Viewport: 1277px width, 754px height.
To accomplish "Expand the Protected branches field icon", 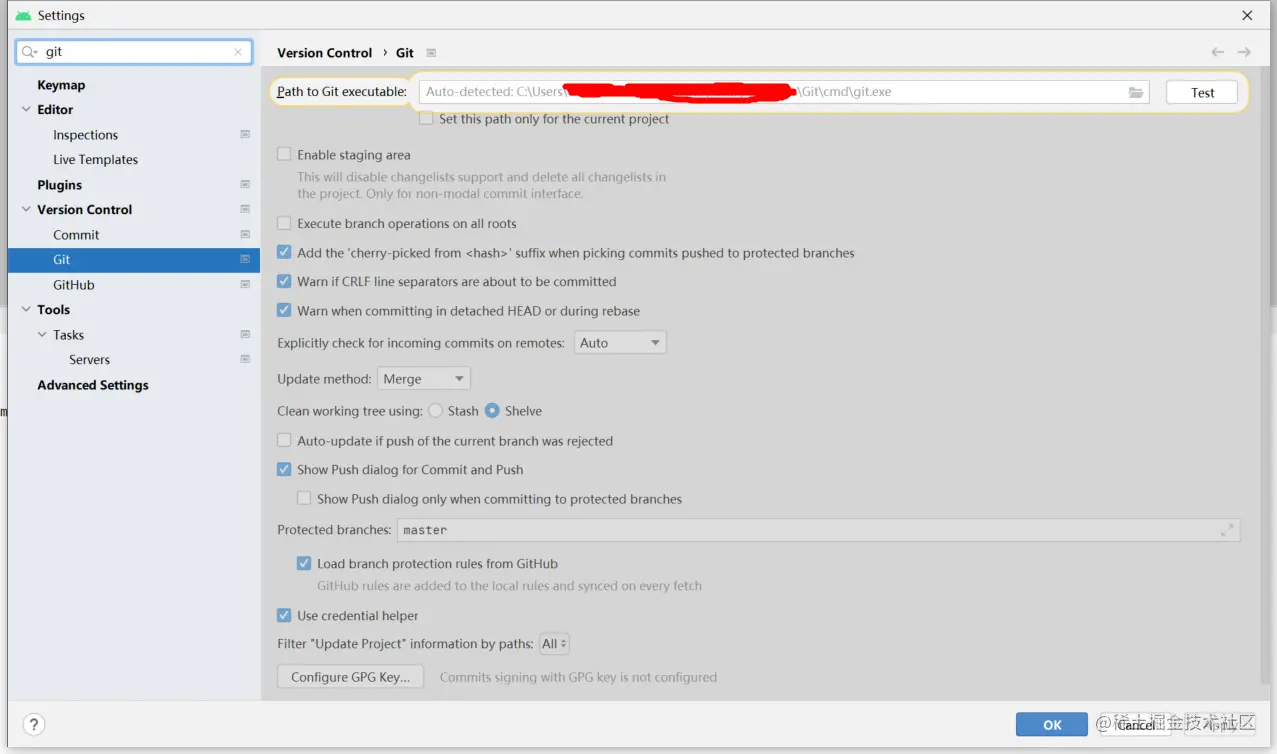I will pyautogui.click(x=1227, y=530).
